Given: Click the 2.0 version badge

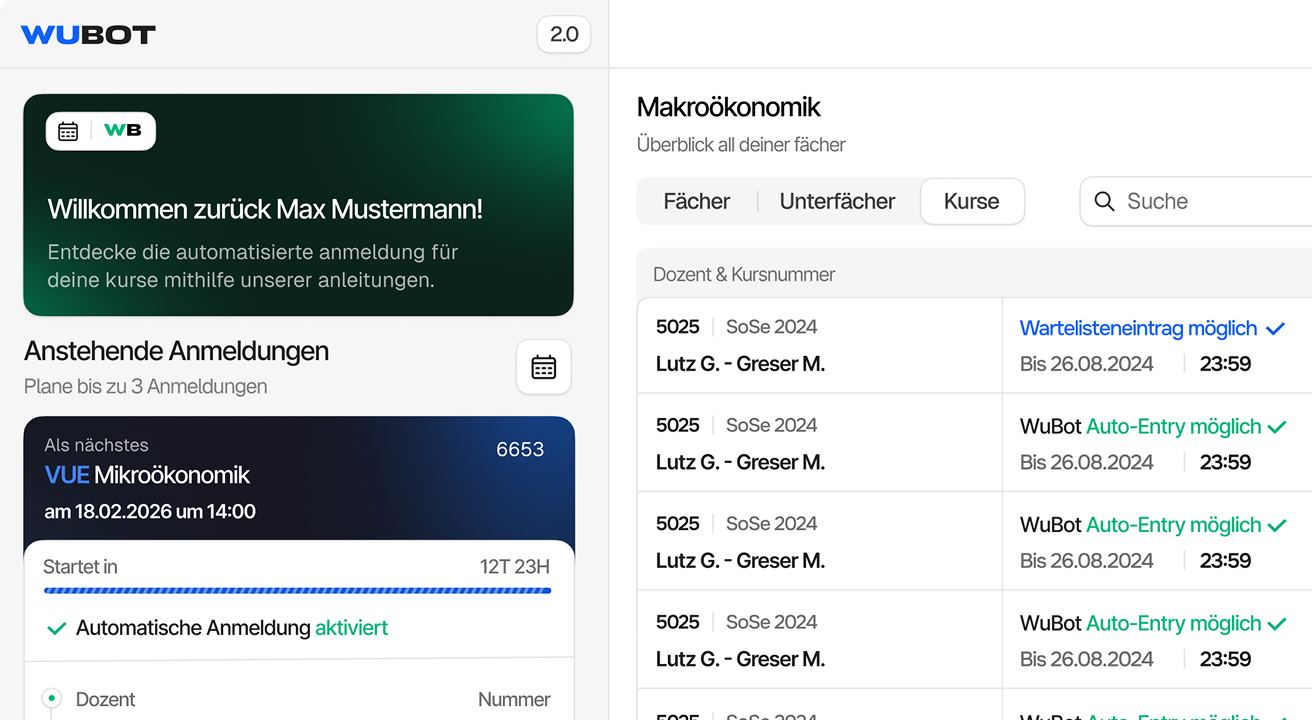Looking at the screenshot, I should coord(564,35).
